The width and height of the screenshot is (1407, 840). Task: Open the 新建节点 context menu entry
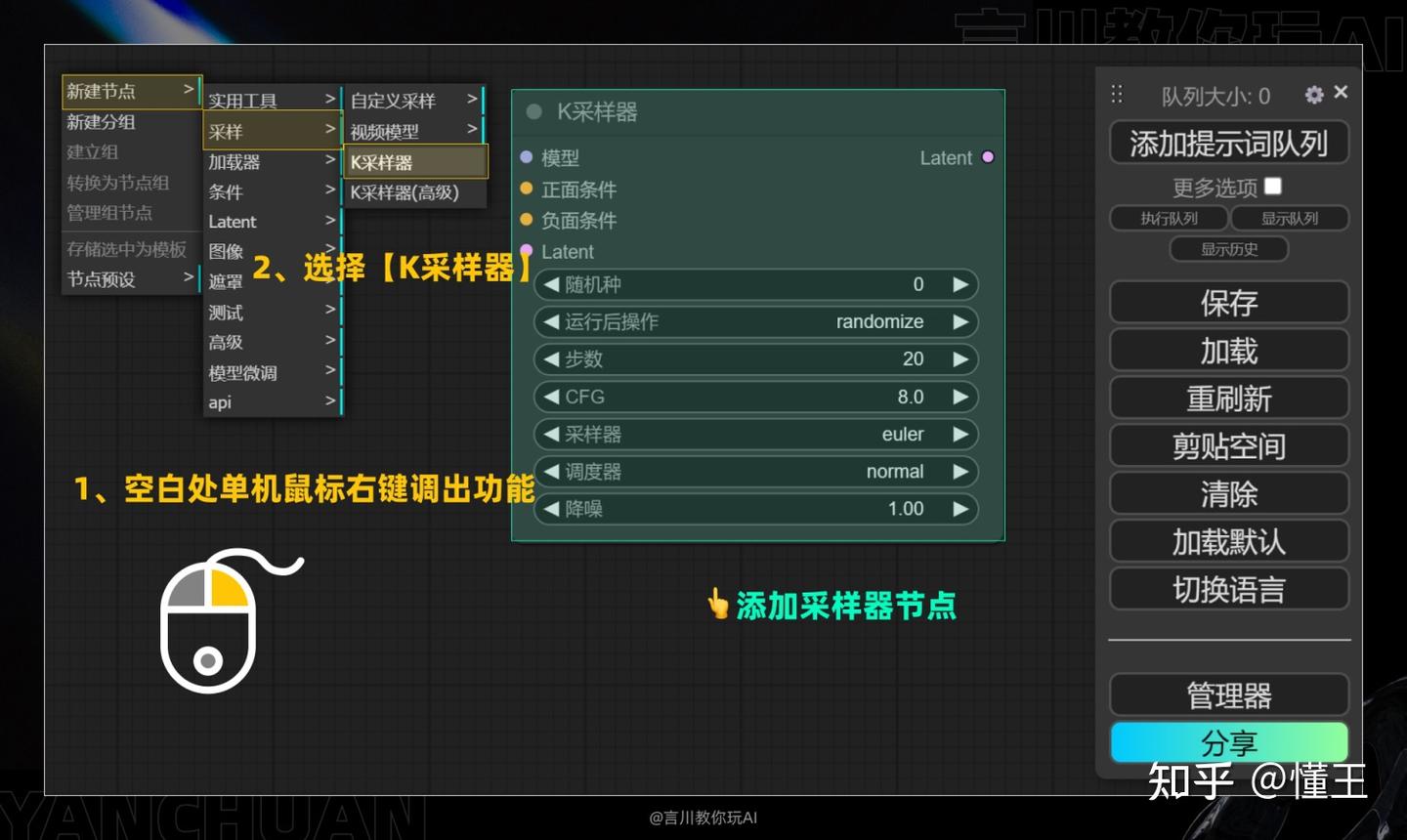tap(131, 91)
